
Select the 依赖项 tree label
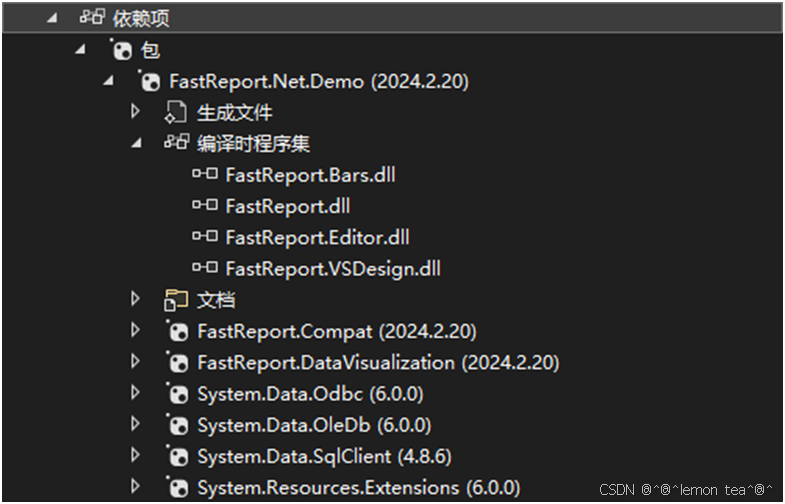(141, 19)
